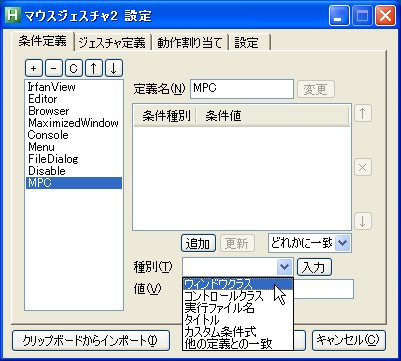Move definition down in the list toolbar
401x361 pixels.
114,69
